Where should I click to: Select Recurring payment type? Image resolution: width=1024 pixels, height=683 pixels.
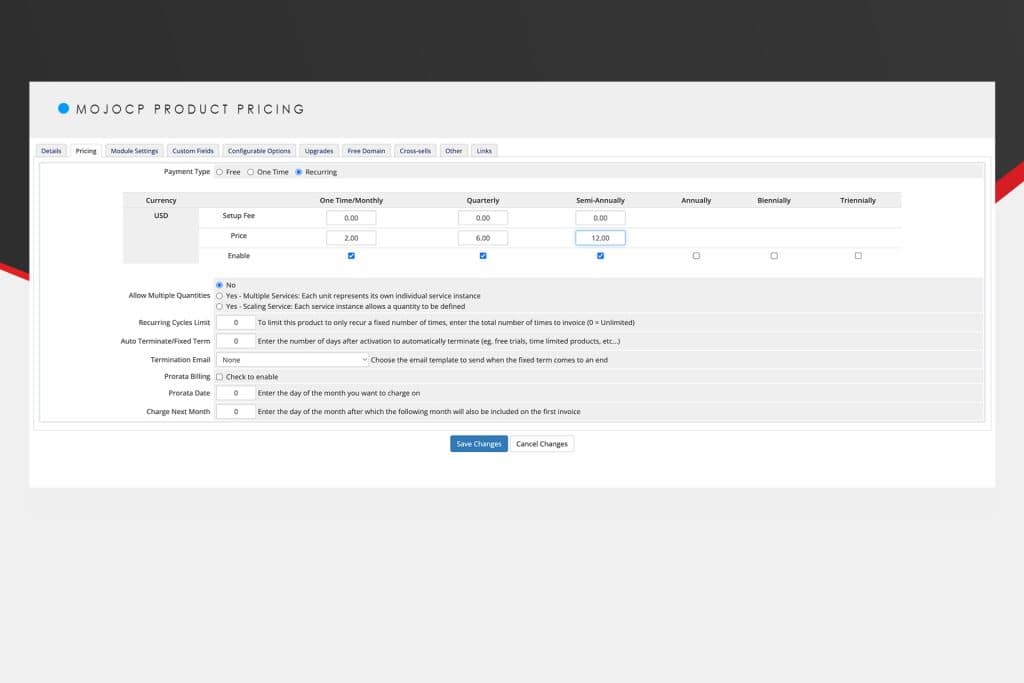[x=298, y=172]
